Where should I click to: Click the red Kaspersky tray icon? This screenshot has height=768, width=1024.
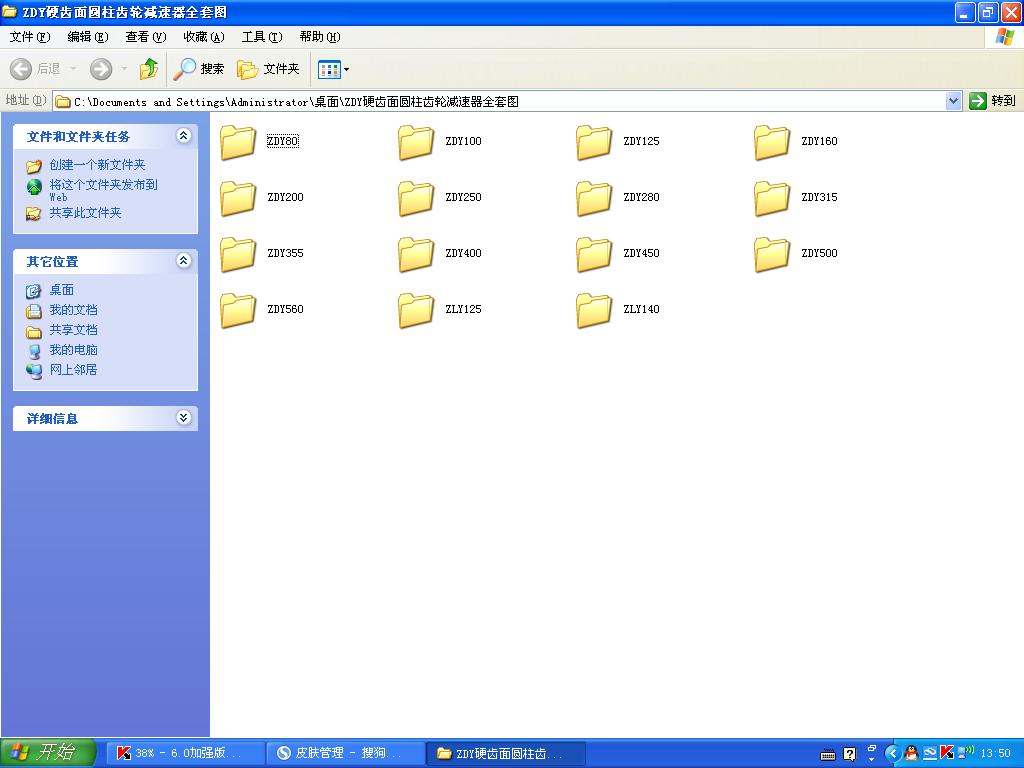[x=947, y=754]
